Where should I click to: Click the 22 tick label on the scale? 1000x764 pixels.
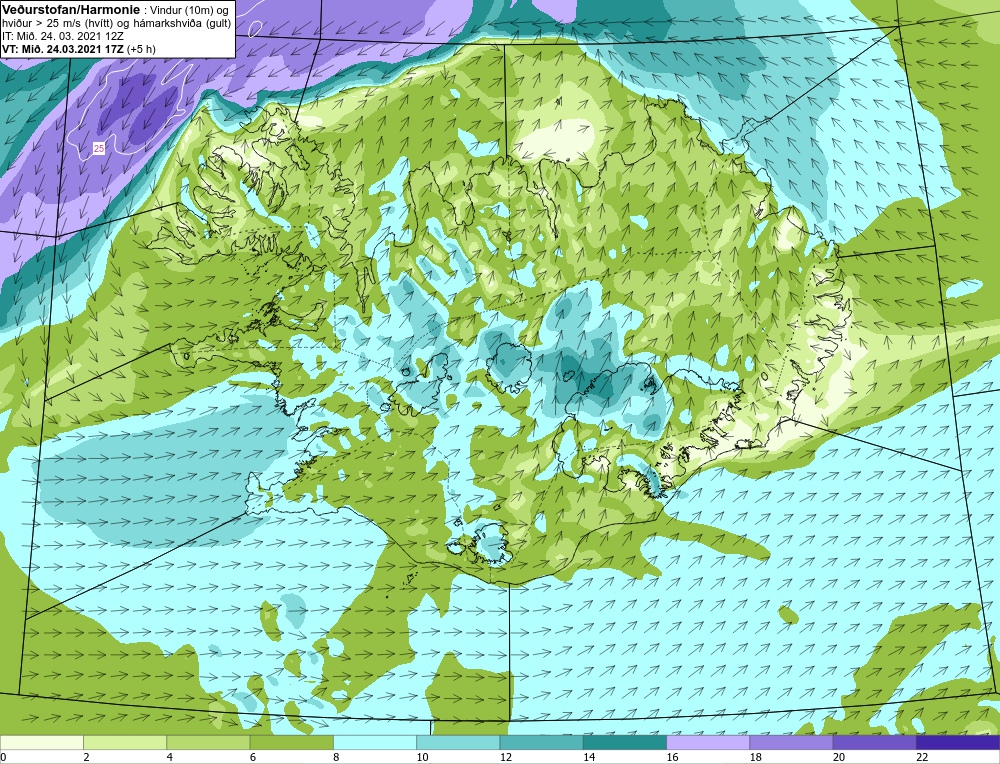[x=922, y=758]
